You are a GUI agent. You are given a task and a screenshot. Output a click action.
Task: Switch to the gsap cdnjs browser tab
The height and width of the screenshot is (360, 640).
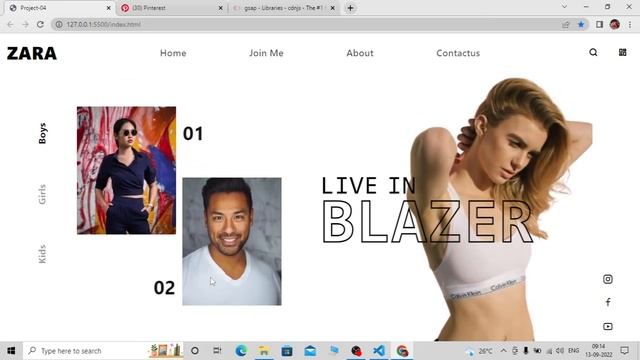[x=283, y=8]
